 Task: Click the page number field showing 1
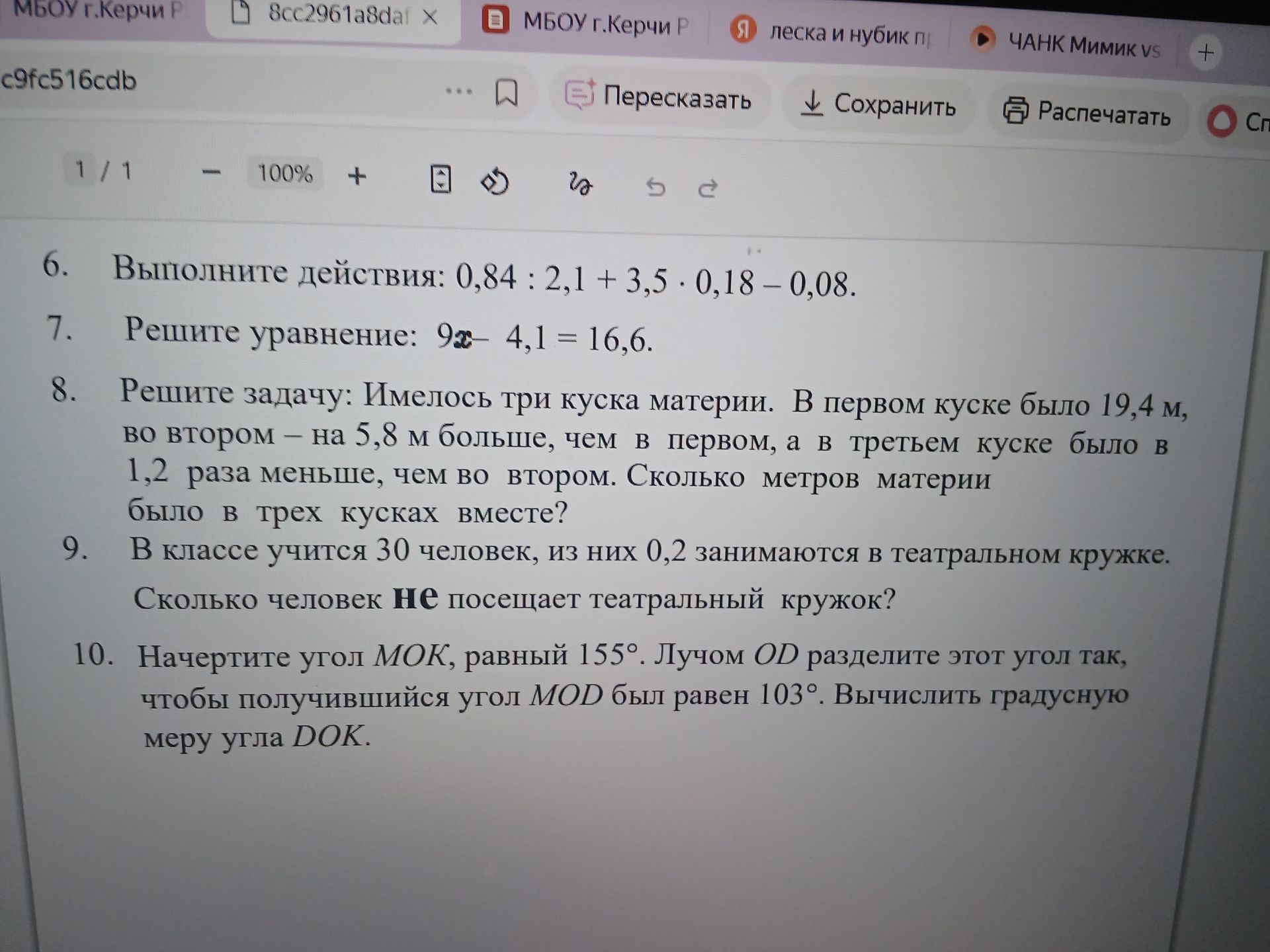point(79,169)
